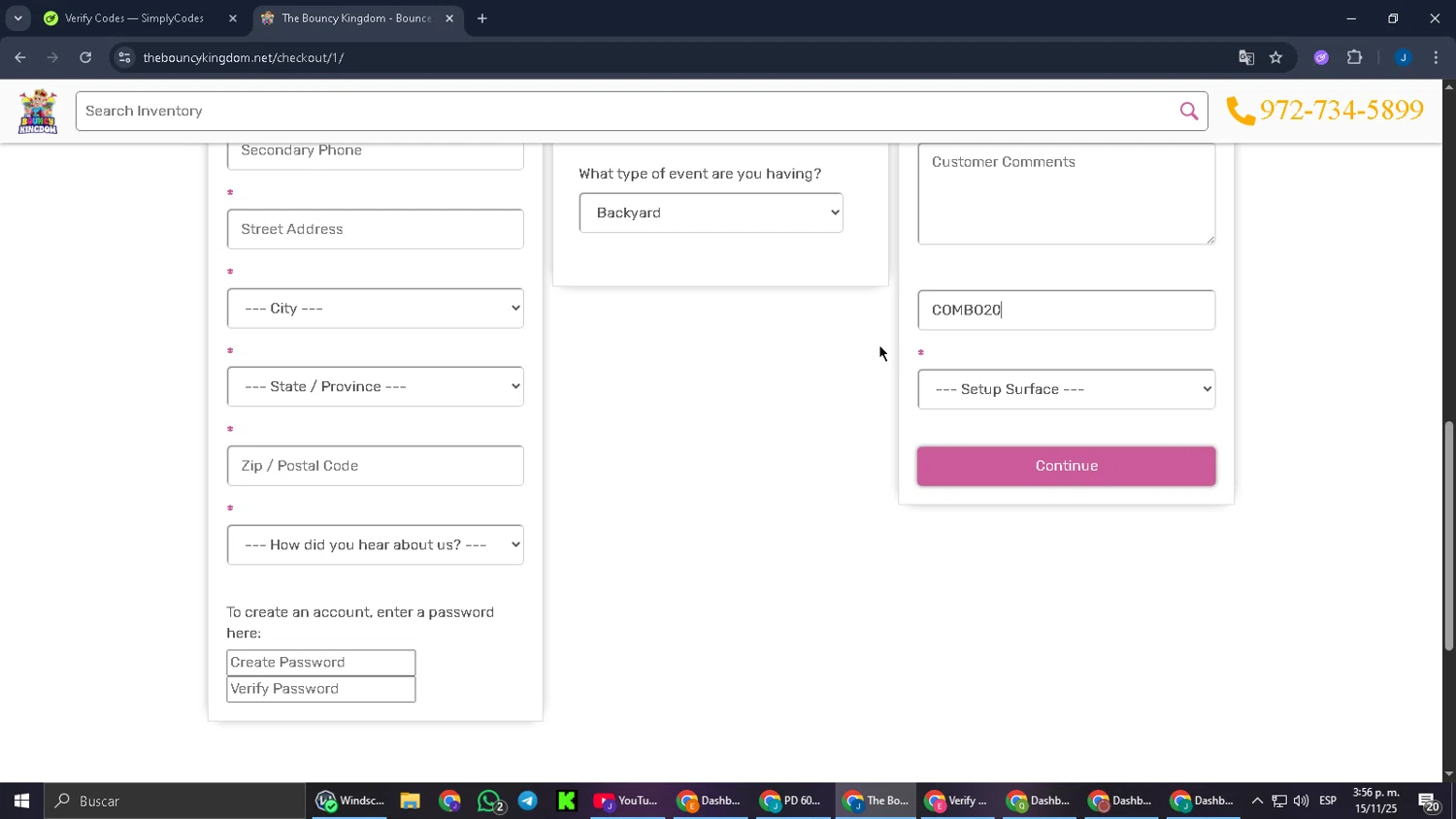
Task: Open WhatsApp from the taskbar
Action: 490,801
